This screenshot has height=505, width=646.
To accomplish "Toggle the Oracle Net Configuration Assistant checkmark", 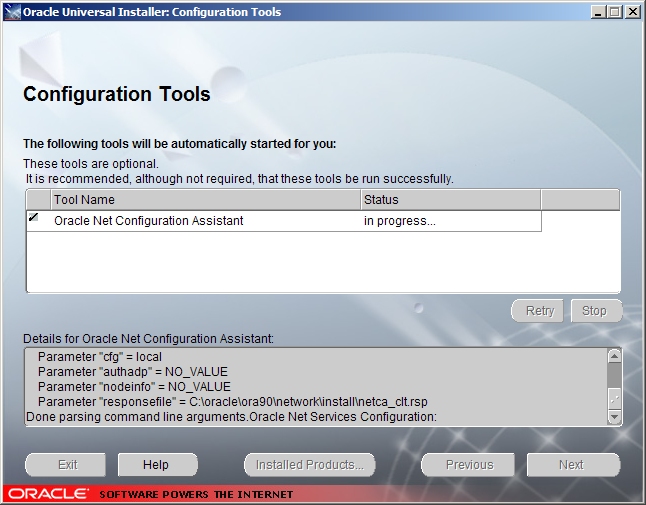I will click(34, 217).
